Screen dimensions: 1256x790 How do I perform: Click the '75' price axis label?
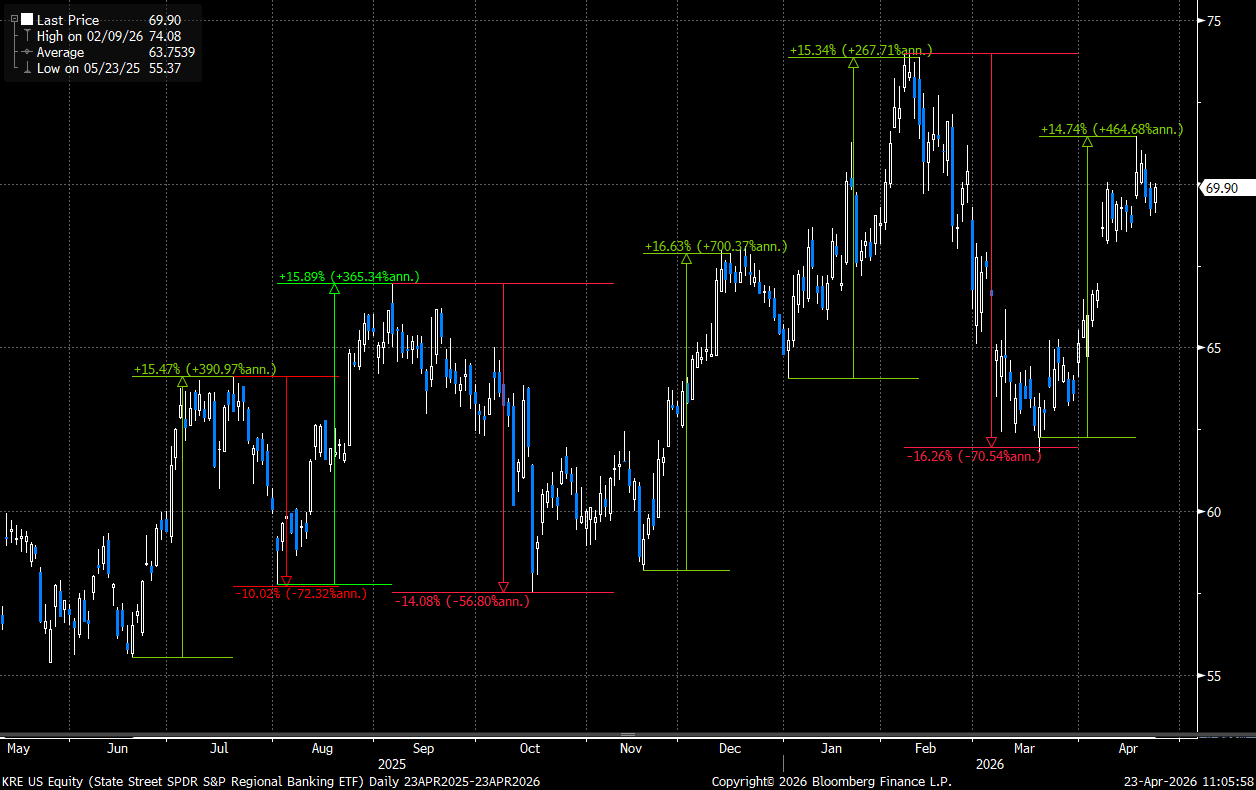pyautogui.click(x=1213, y=21)
